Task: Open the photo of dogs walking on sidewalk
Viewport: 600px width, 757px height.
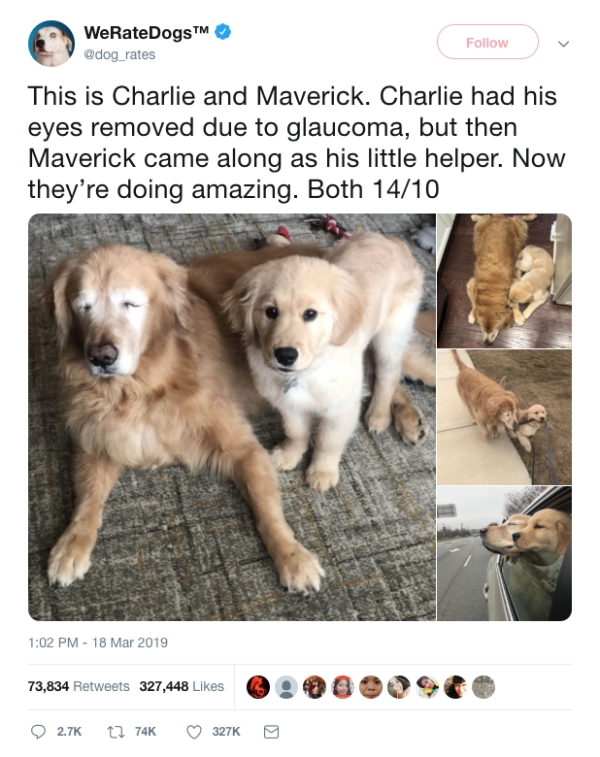Action: [504, 417]
